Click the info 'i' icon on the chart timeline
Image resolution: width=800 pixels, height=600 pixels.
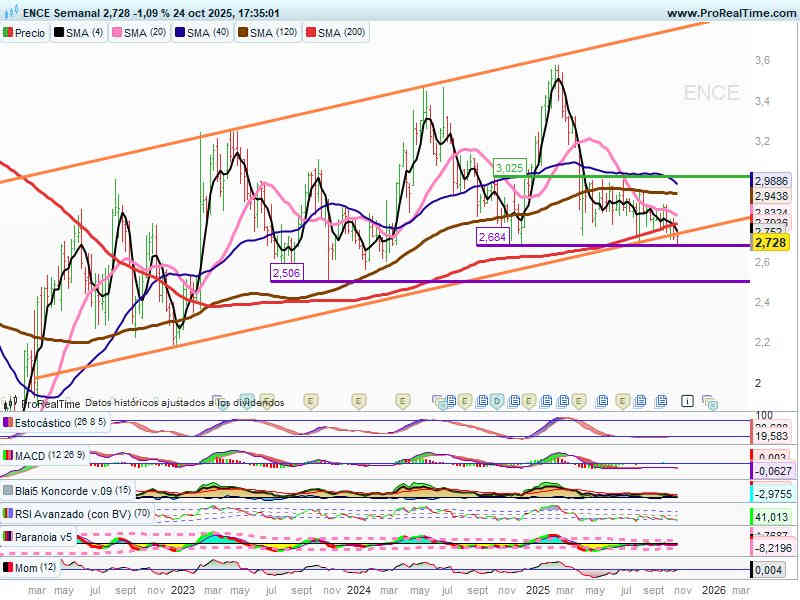click(687, 401)
